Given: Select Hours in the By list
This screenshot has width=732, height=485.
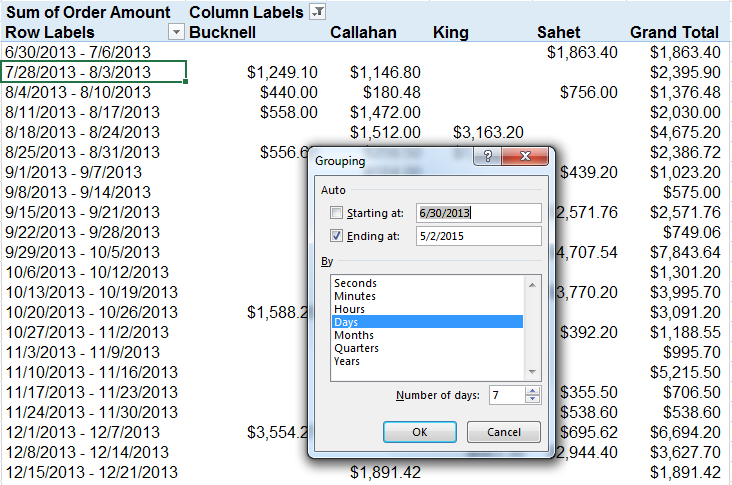Looking at the screenshot, I should pos(349,309).
